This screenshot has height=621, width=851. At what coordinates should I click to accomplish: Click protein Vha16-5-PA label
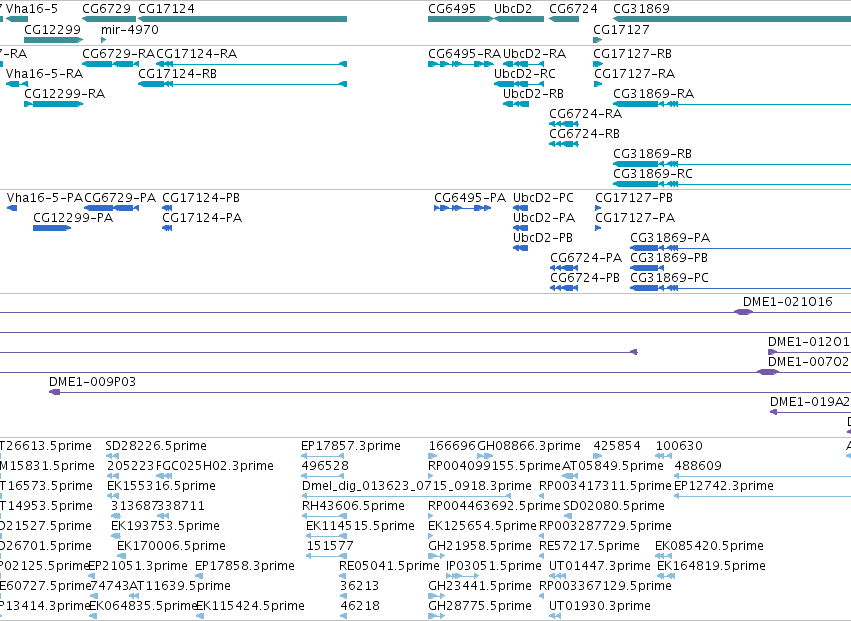45,198
